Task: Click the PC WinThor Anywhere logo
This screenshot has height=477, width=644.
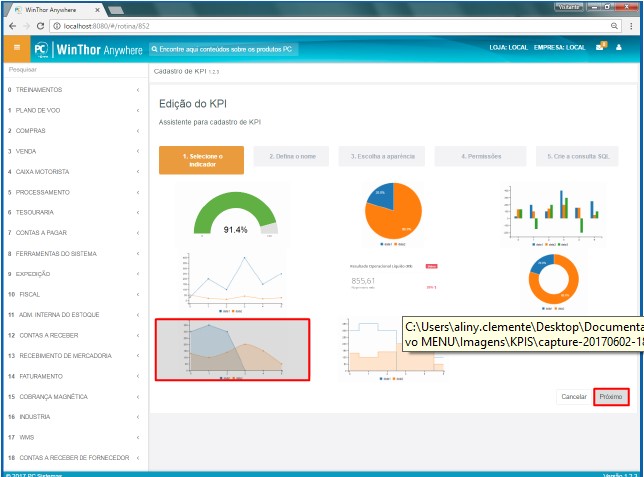Action: [88, 50]
